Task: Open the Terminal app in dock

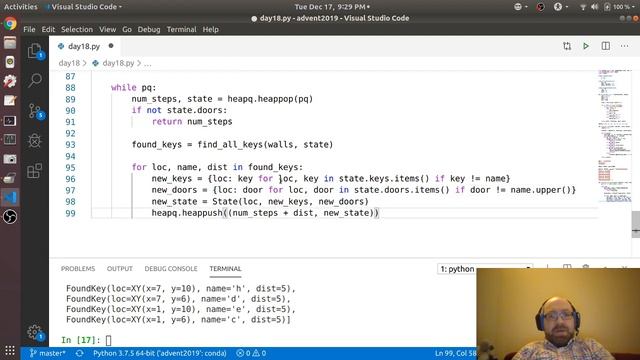Action: click(x=10, y=121)
